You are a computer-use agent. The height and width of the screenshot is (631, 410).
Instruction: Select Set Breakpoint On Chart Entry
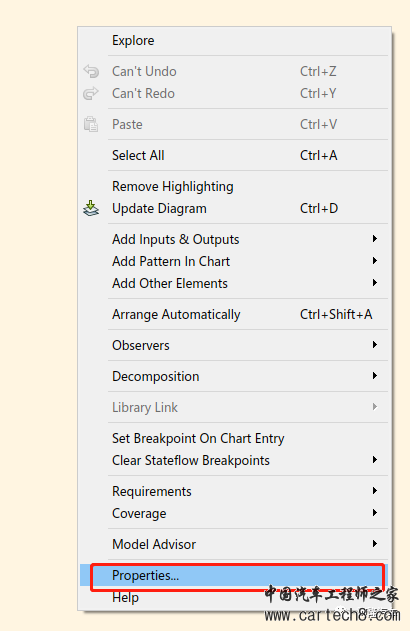[234, 438]
